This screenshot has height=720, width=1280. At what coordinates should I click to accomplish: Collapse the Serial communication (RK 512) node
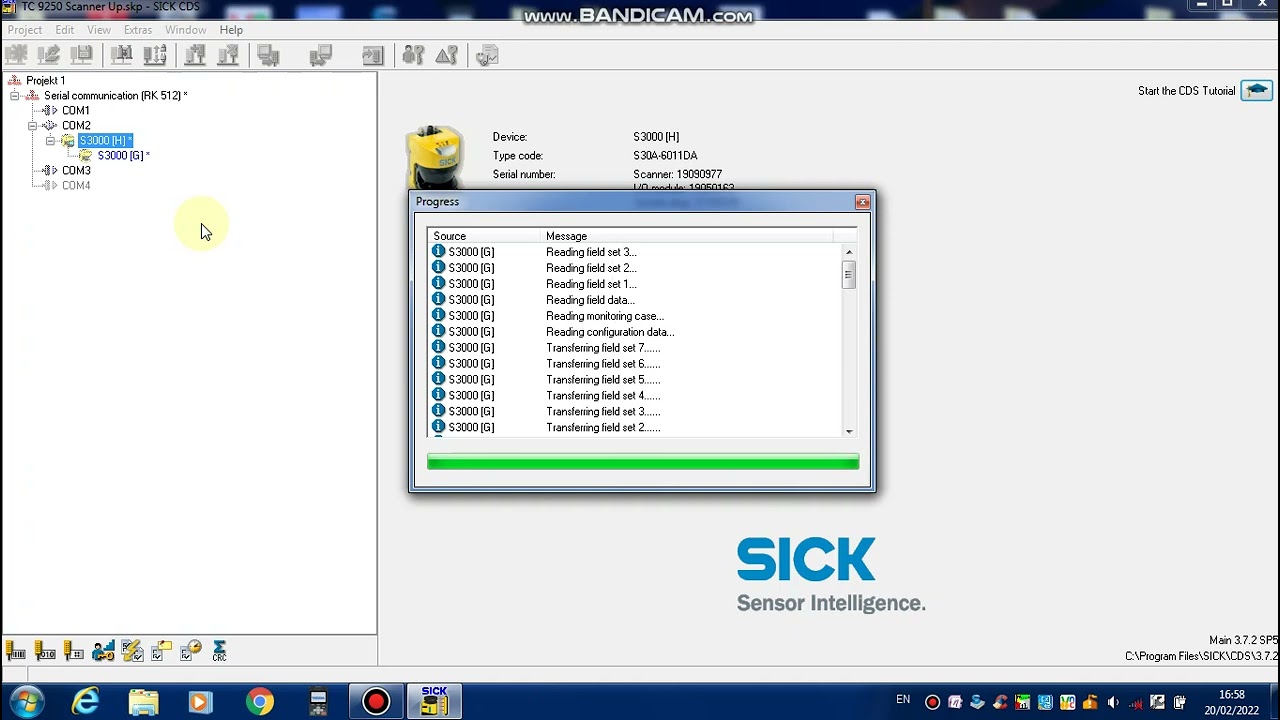click(x=14, y=96)
